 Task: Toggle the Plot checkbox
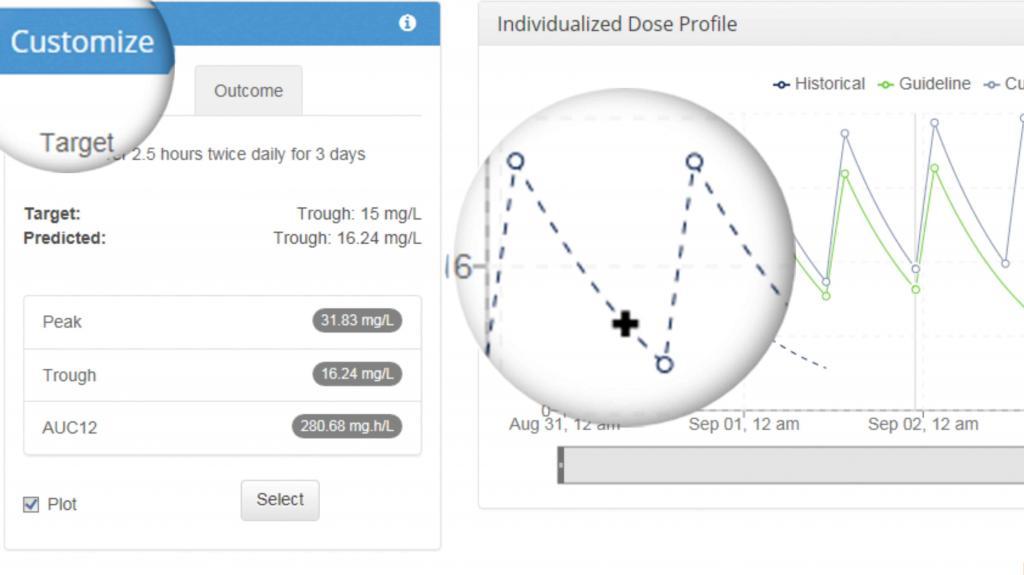31,504
